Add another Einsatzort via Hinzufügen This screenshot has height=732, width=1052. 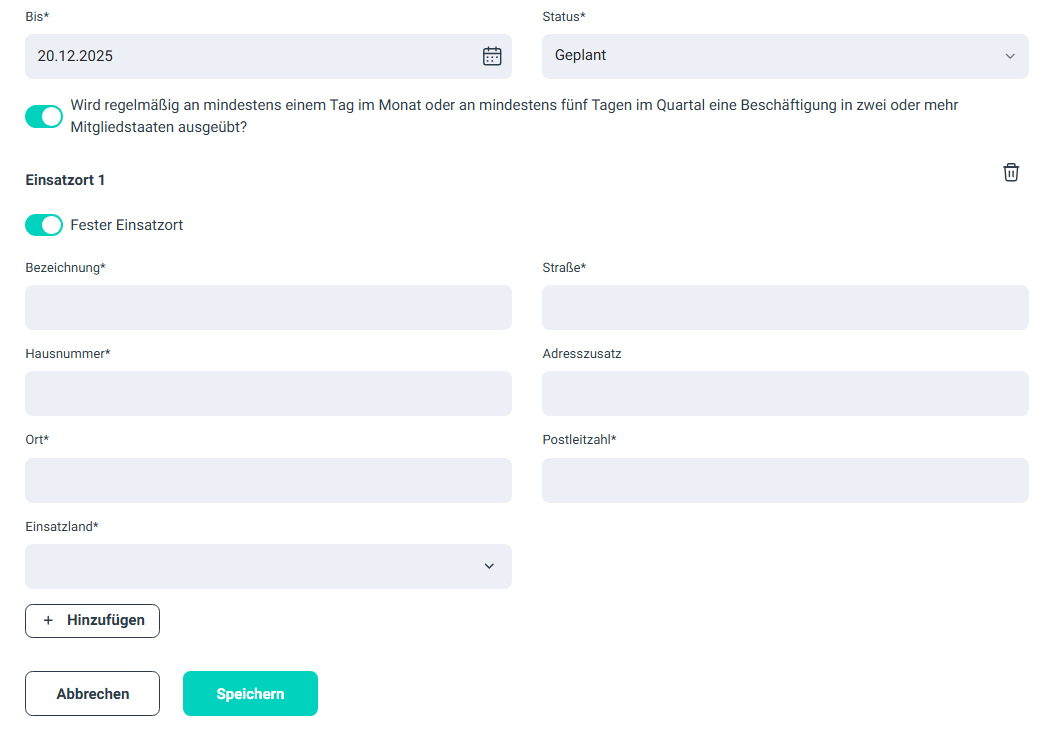[x=92, y=620]
